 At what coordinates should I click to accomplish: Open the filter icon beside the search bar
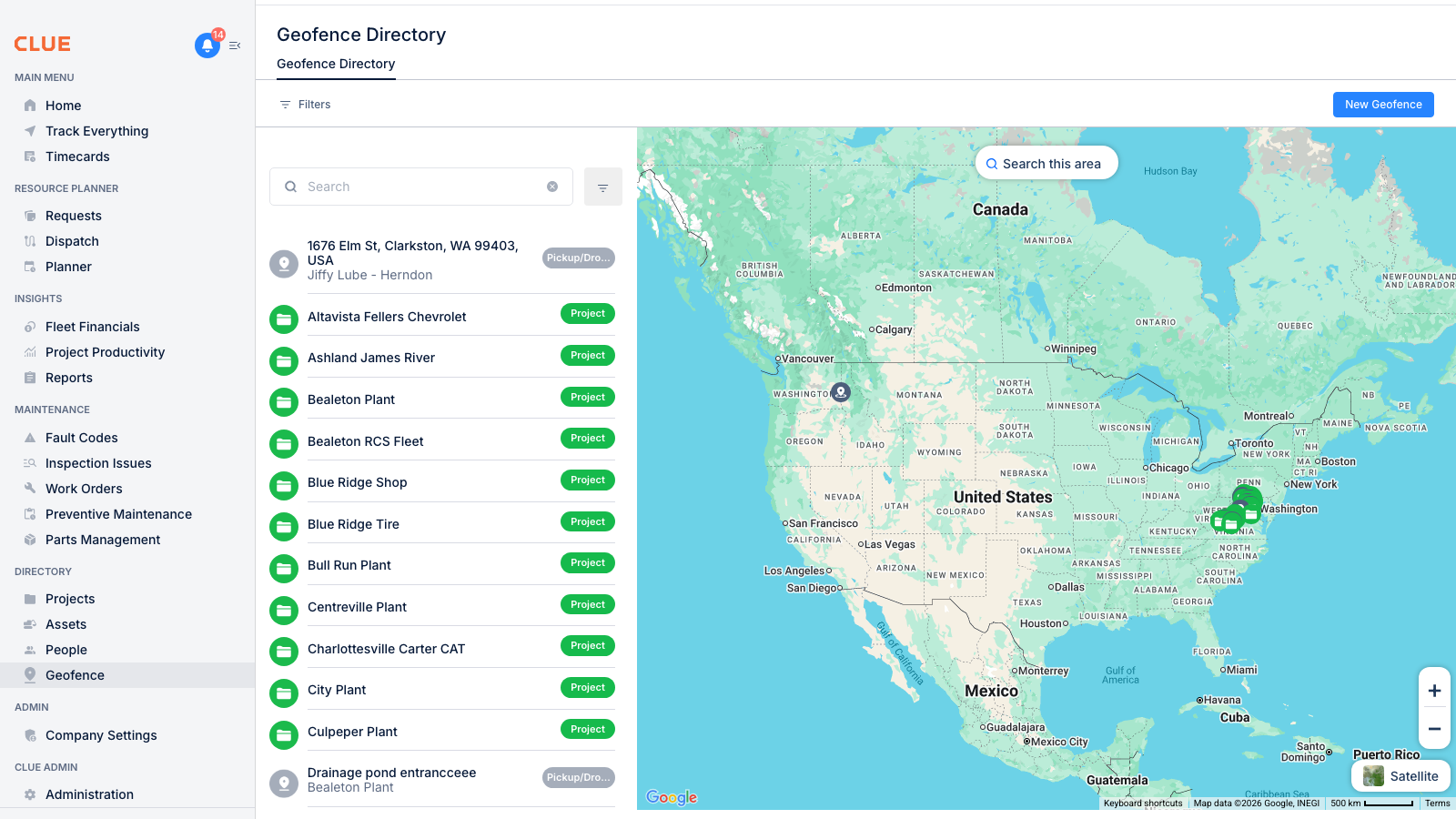click(x=603, y=187)
